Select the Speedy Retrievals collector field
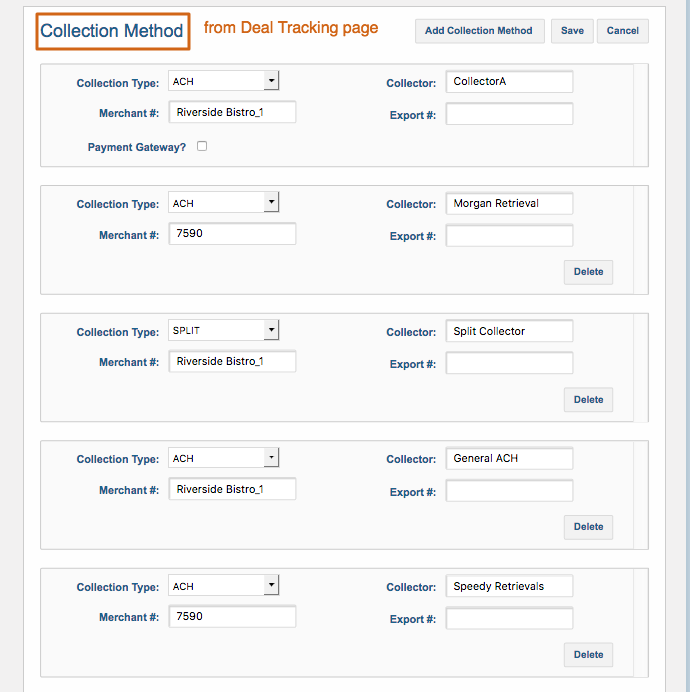This screenshot has width=690, height=692. pos(509,586)
